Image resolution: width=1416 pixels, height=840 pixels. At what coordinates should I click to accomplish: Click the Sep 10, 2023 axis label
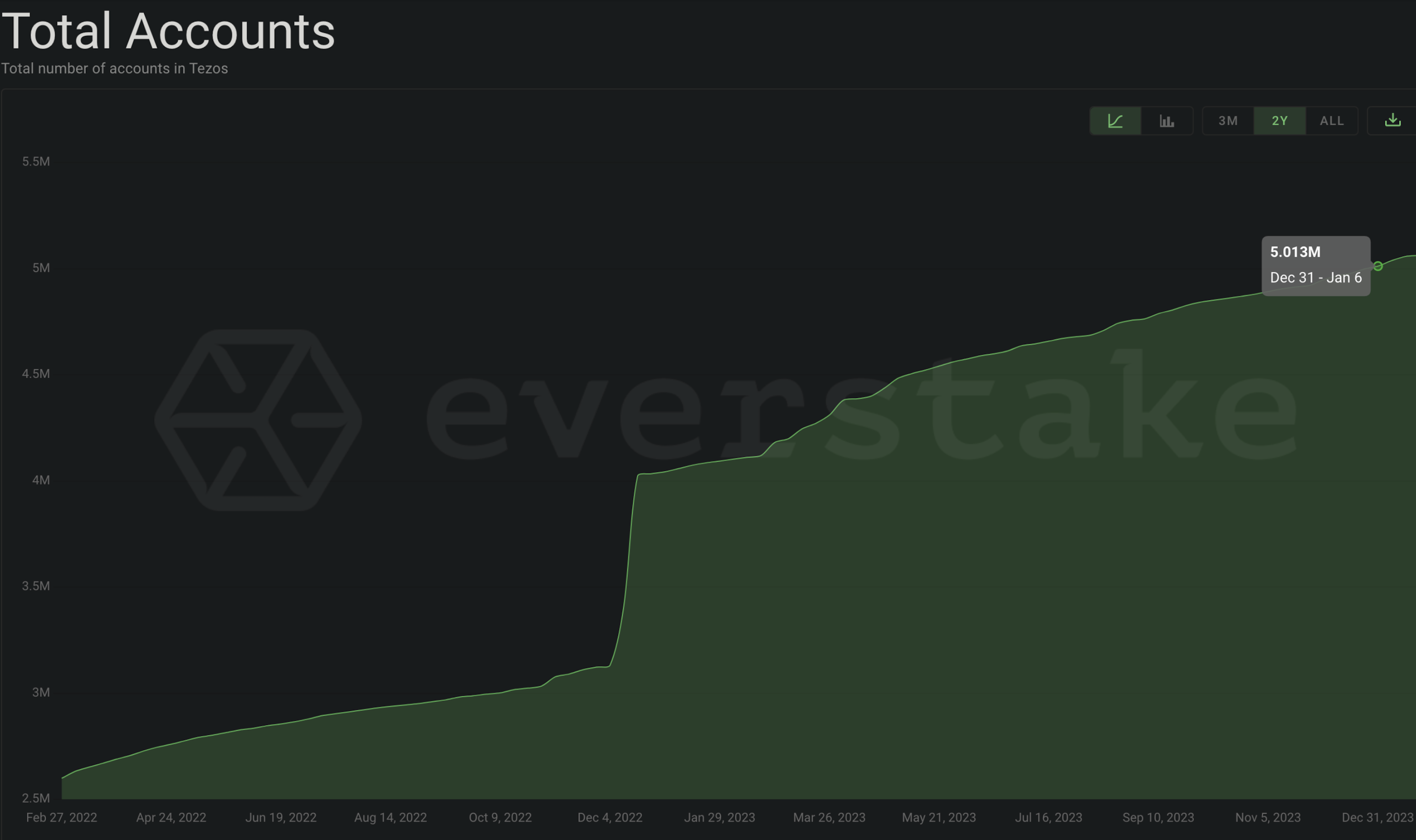point(1158,817)
